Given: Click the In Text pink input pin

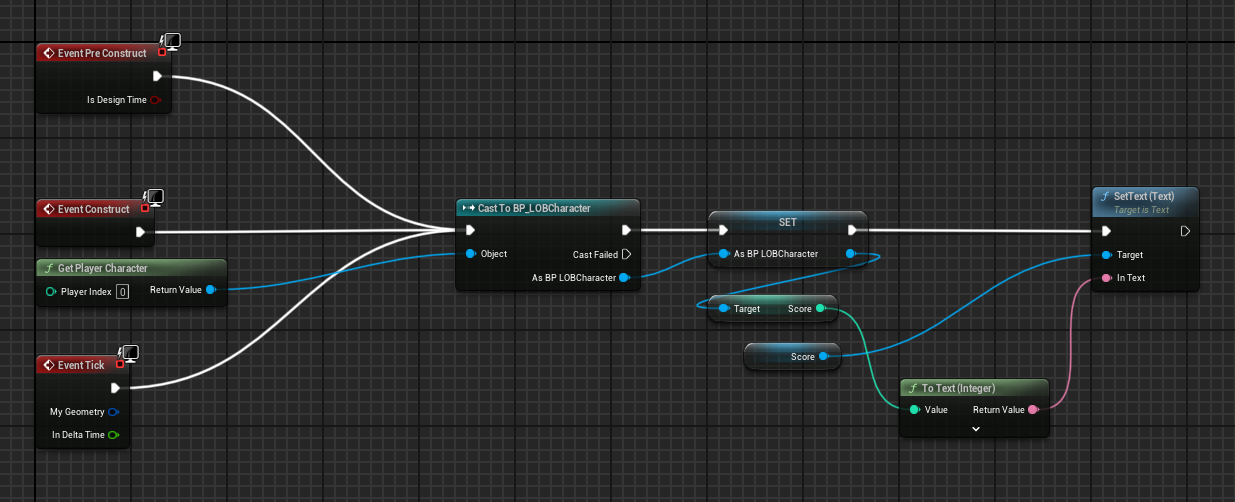Looking at the screenshot, I should [x=1106, y=278].
